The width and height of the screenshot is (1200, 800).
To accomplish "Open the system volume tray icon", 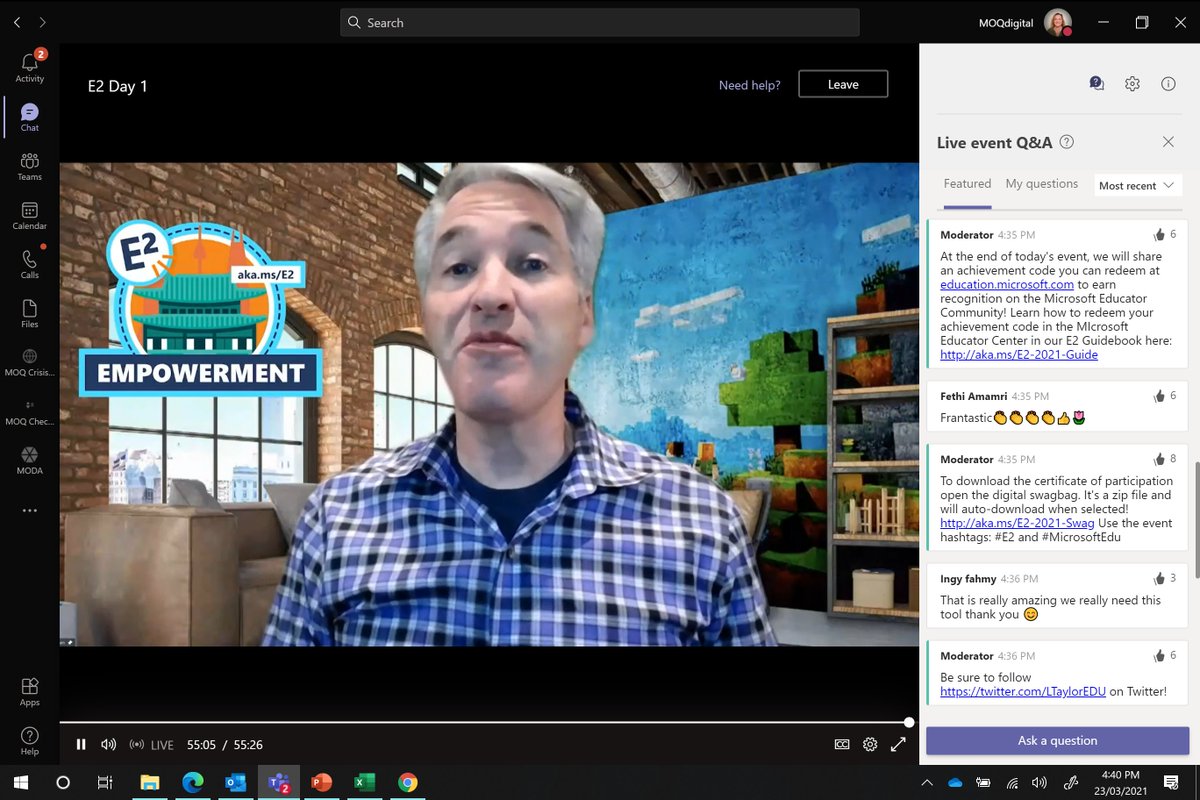I will coord(1040,782).
